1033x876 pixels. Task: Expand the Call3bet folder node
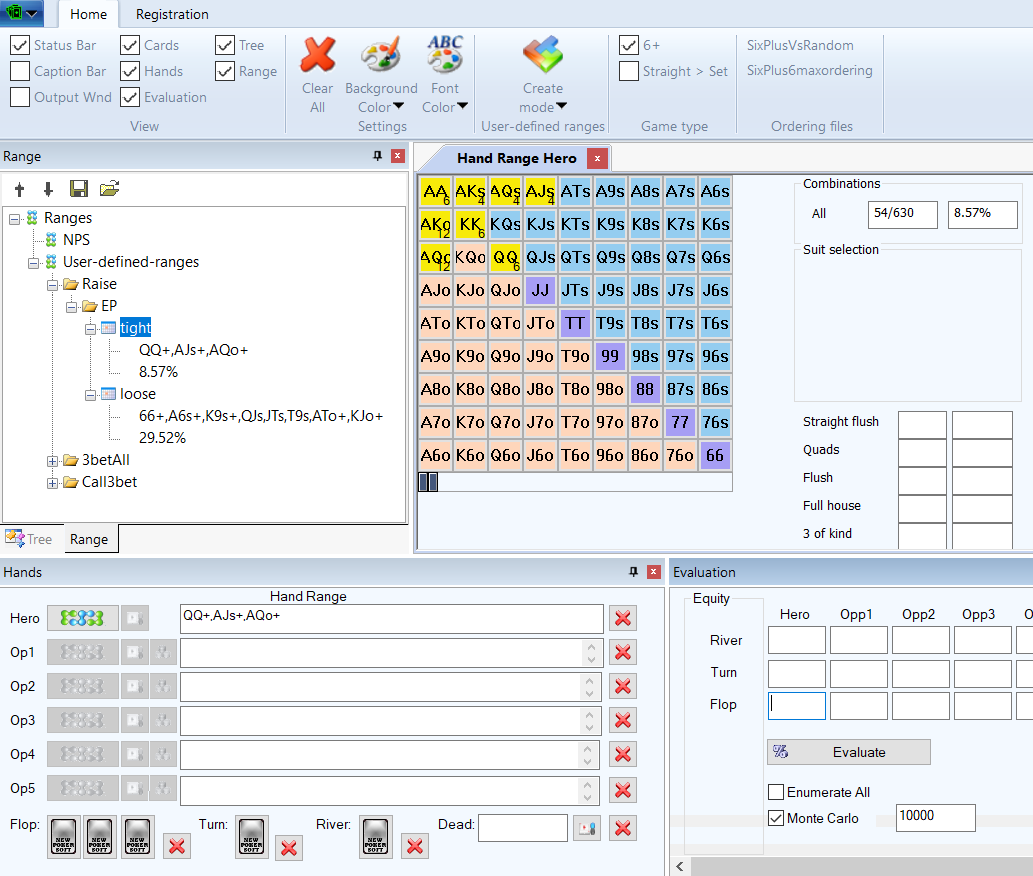pos(53,482)
